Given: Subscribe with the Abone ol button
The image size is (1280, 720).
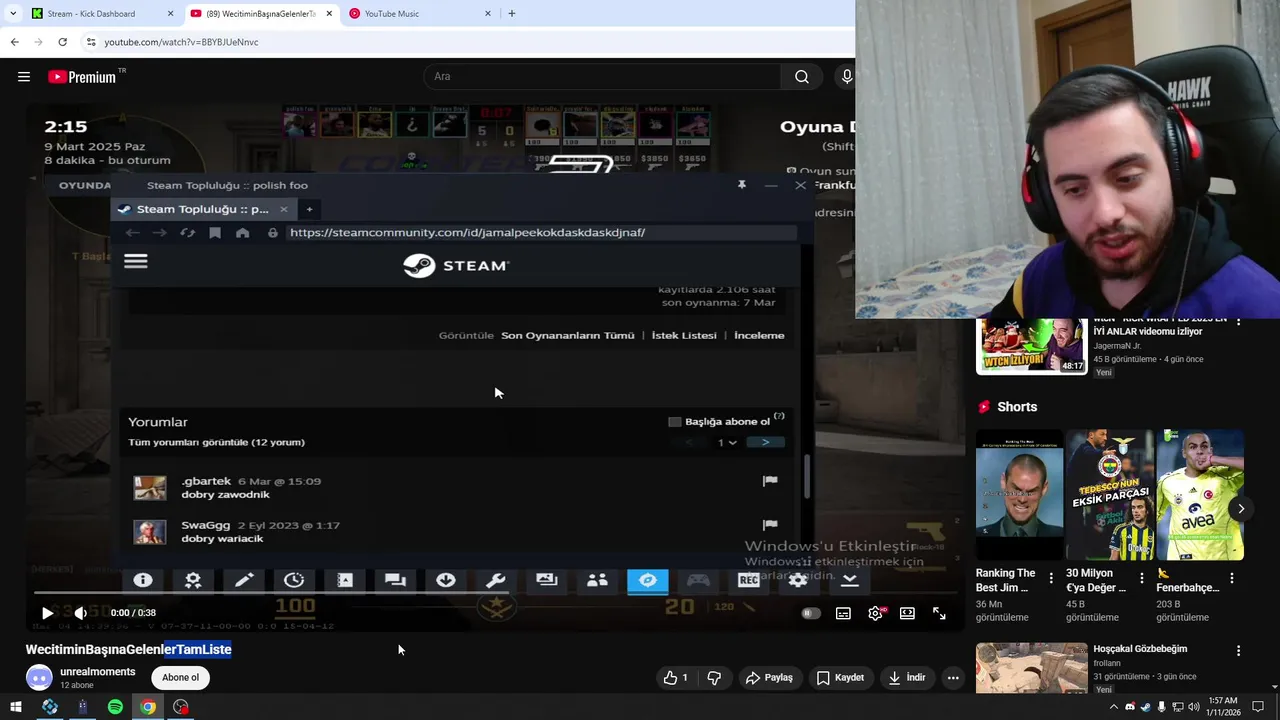Looking at the screenshot, I should [x=181, y=678].
